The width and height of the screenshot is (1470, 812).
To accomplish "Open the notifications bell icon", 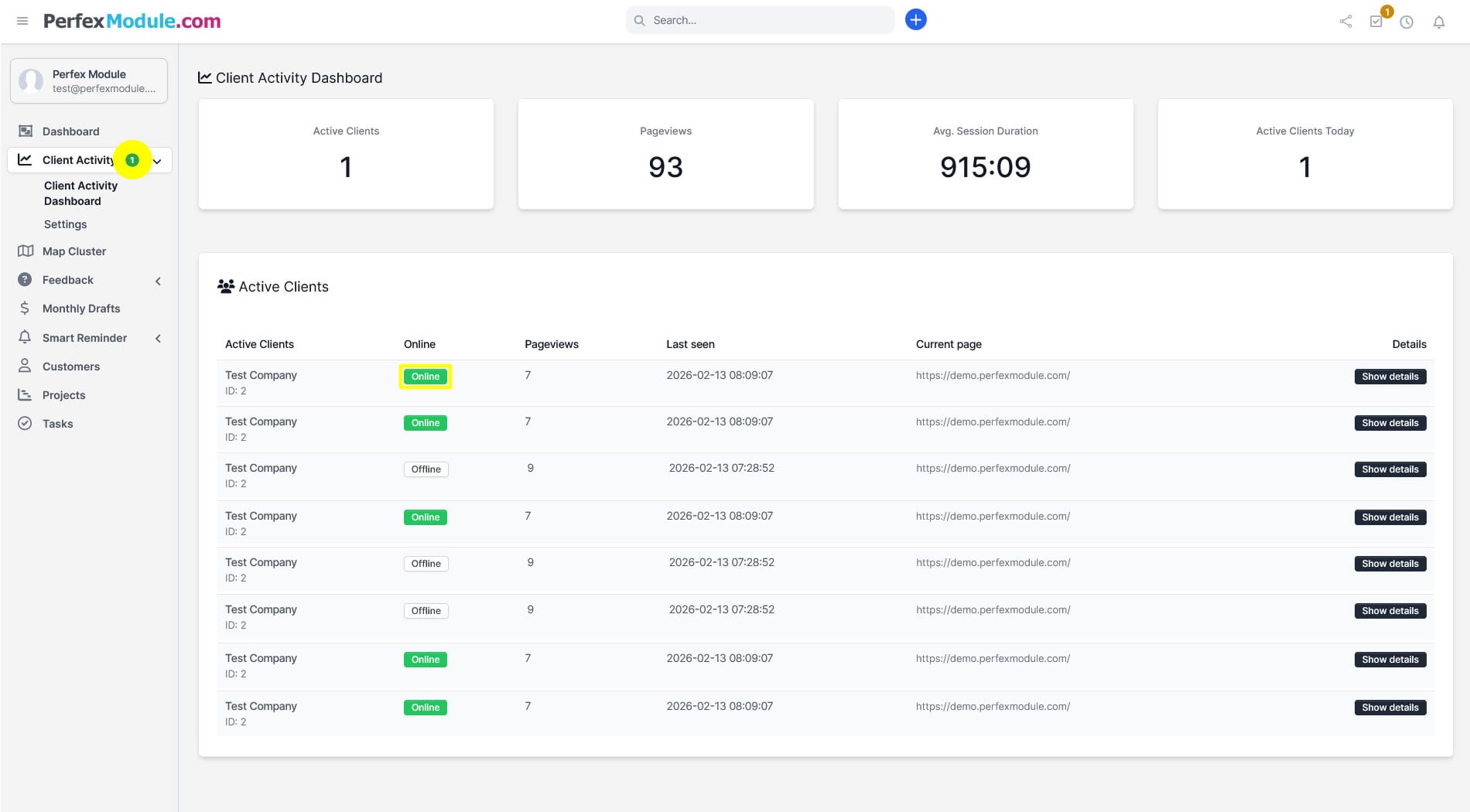I will point(1438,22).
